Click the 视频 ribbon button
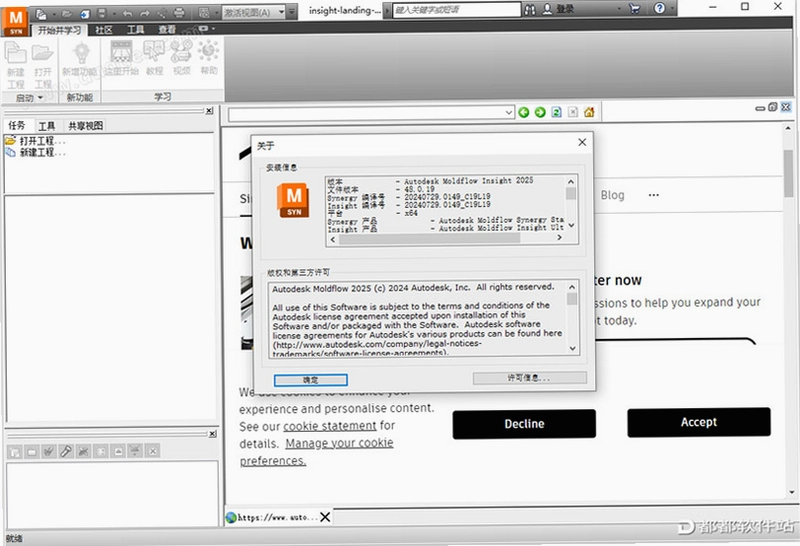The width and height of the screenshot is (800, 546). pyautogui.click(x=181, y=59)
